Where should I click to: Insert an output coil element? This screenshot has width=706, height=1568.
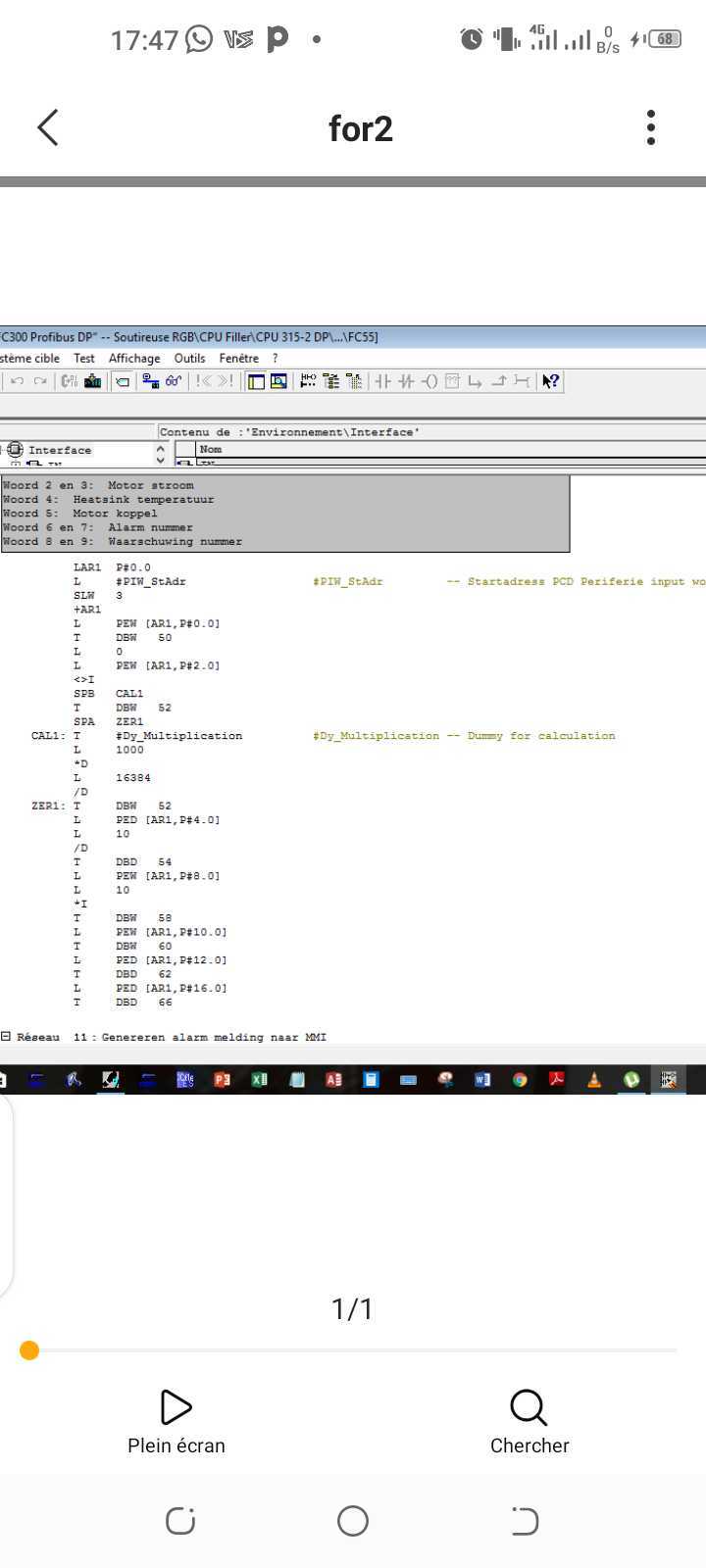pyautogui.click(x=429, y=381)
